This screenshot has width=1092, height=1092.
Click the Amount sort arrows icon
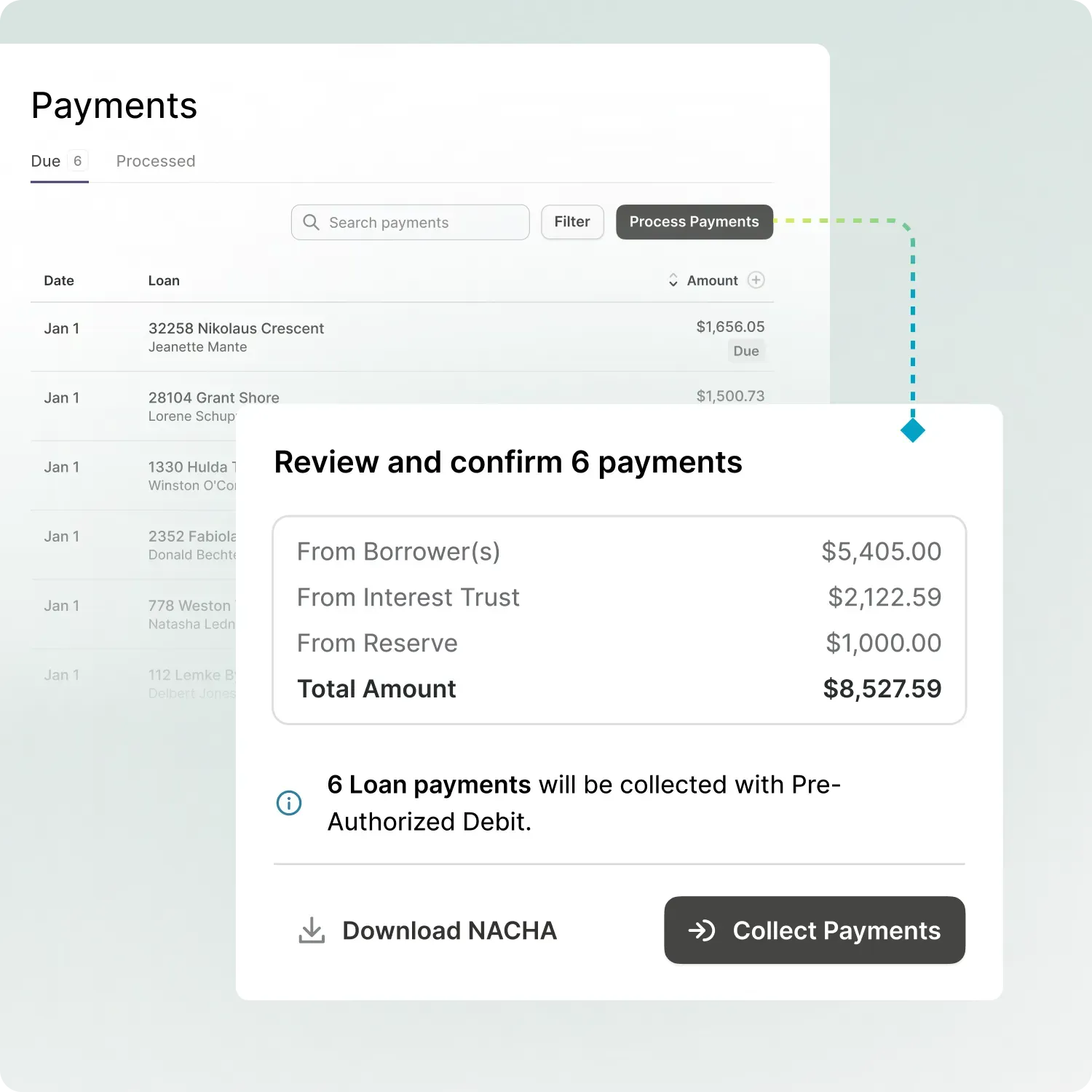pyautogui.click(x=673, y=280)
